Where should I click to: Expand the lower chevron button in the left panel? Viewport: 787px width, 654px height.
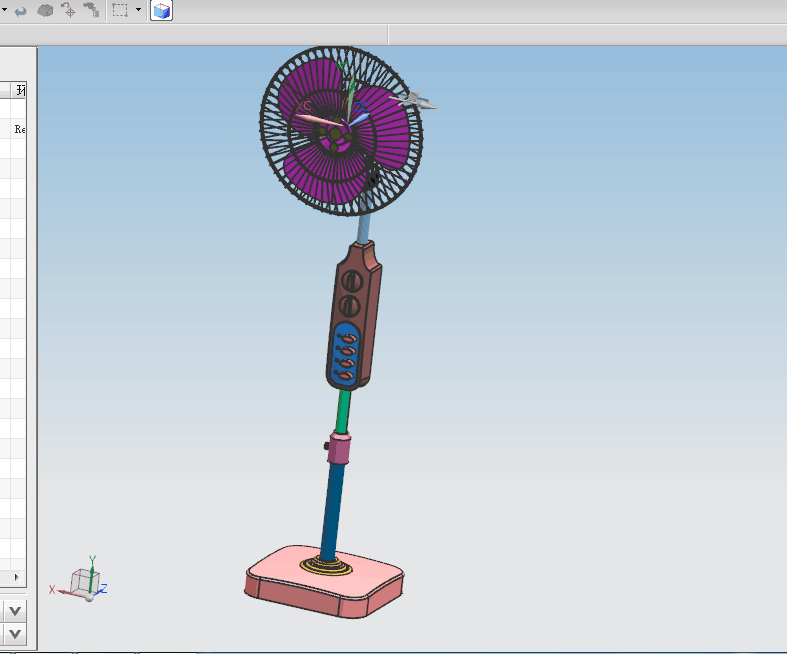15,634
